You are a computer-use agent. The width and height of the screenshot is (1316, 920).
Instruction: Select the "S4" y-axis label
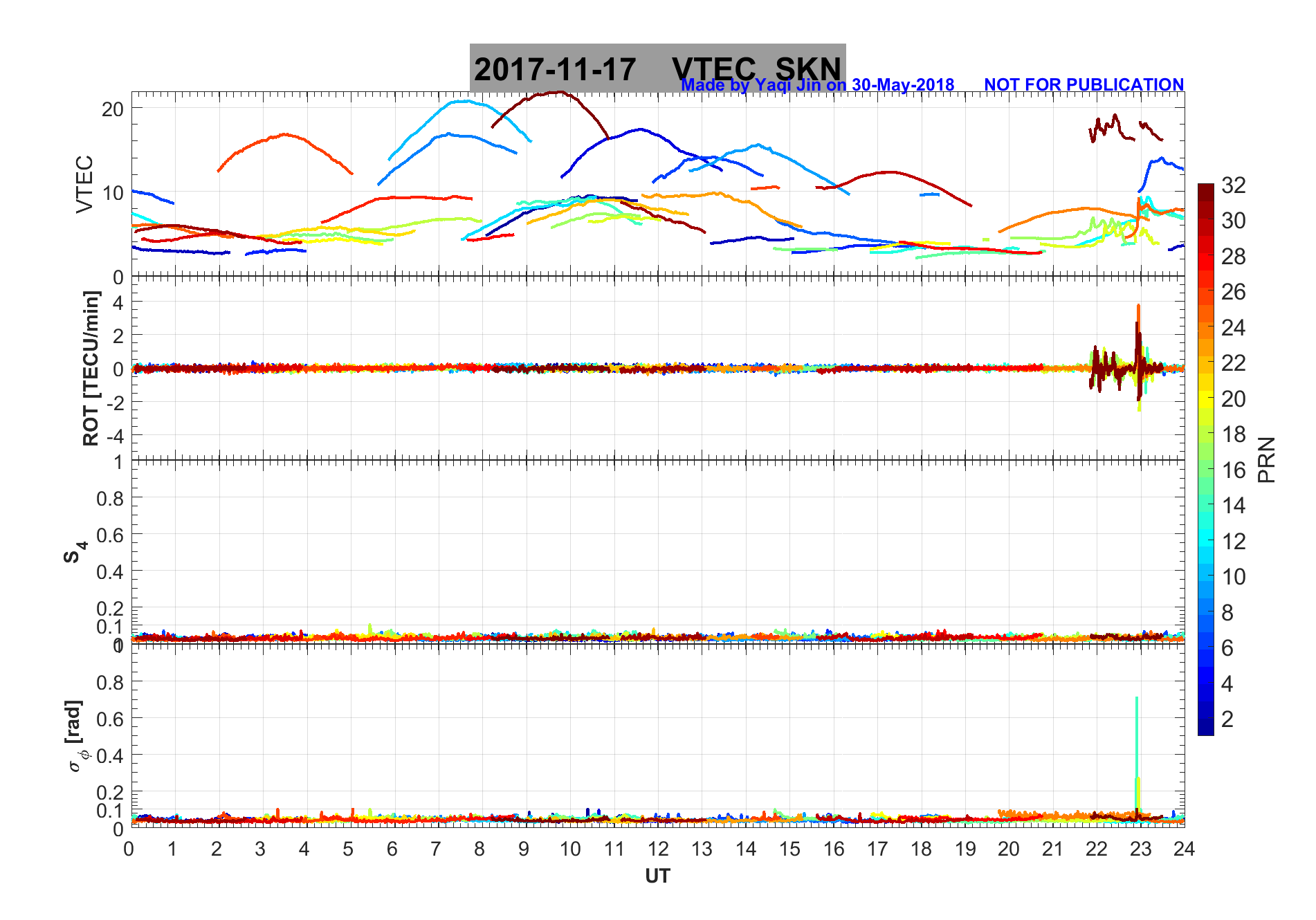coord(75,551)
